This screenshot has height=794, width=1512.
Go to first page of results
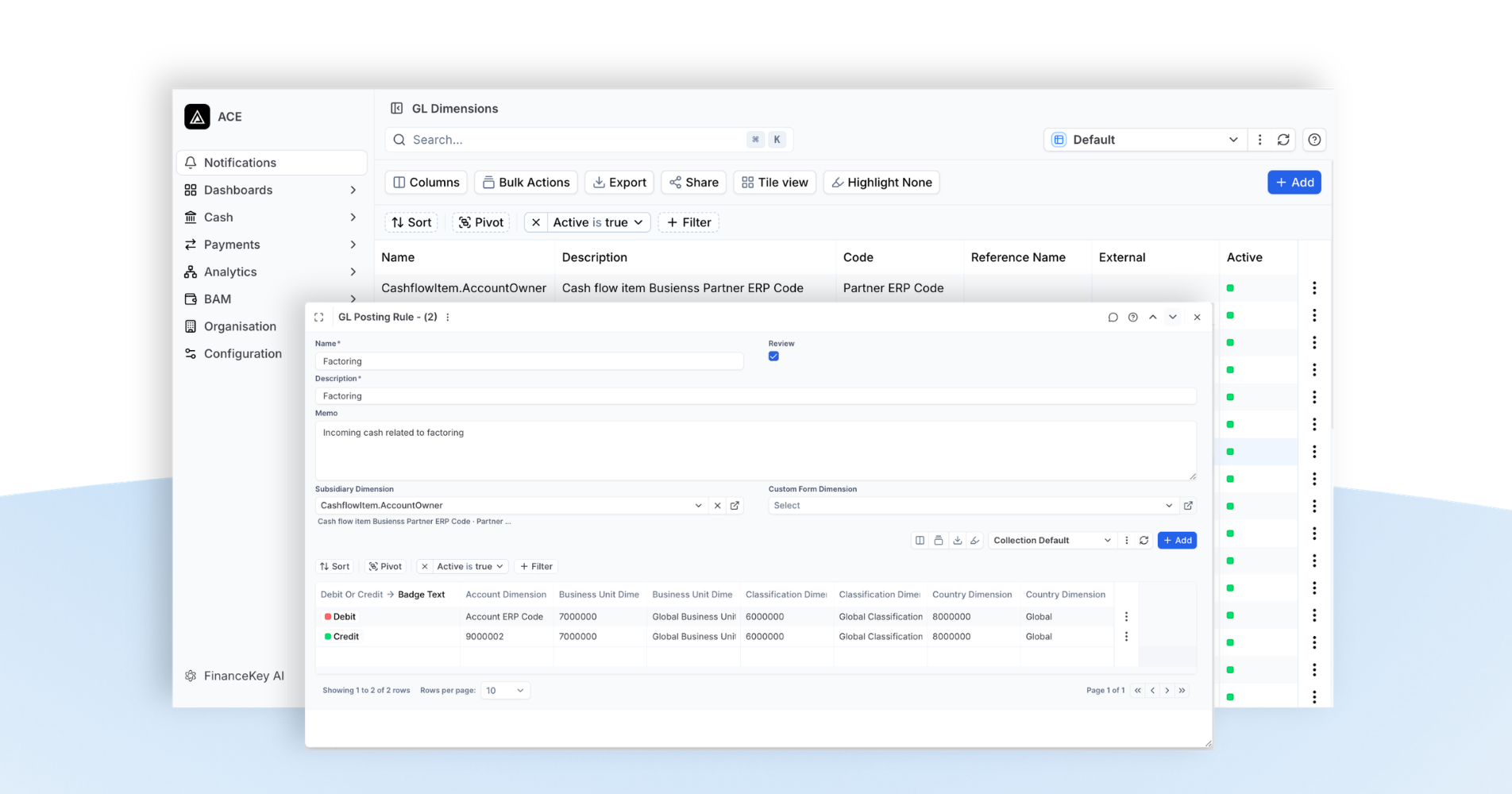pos(1138,691)
